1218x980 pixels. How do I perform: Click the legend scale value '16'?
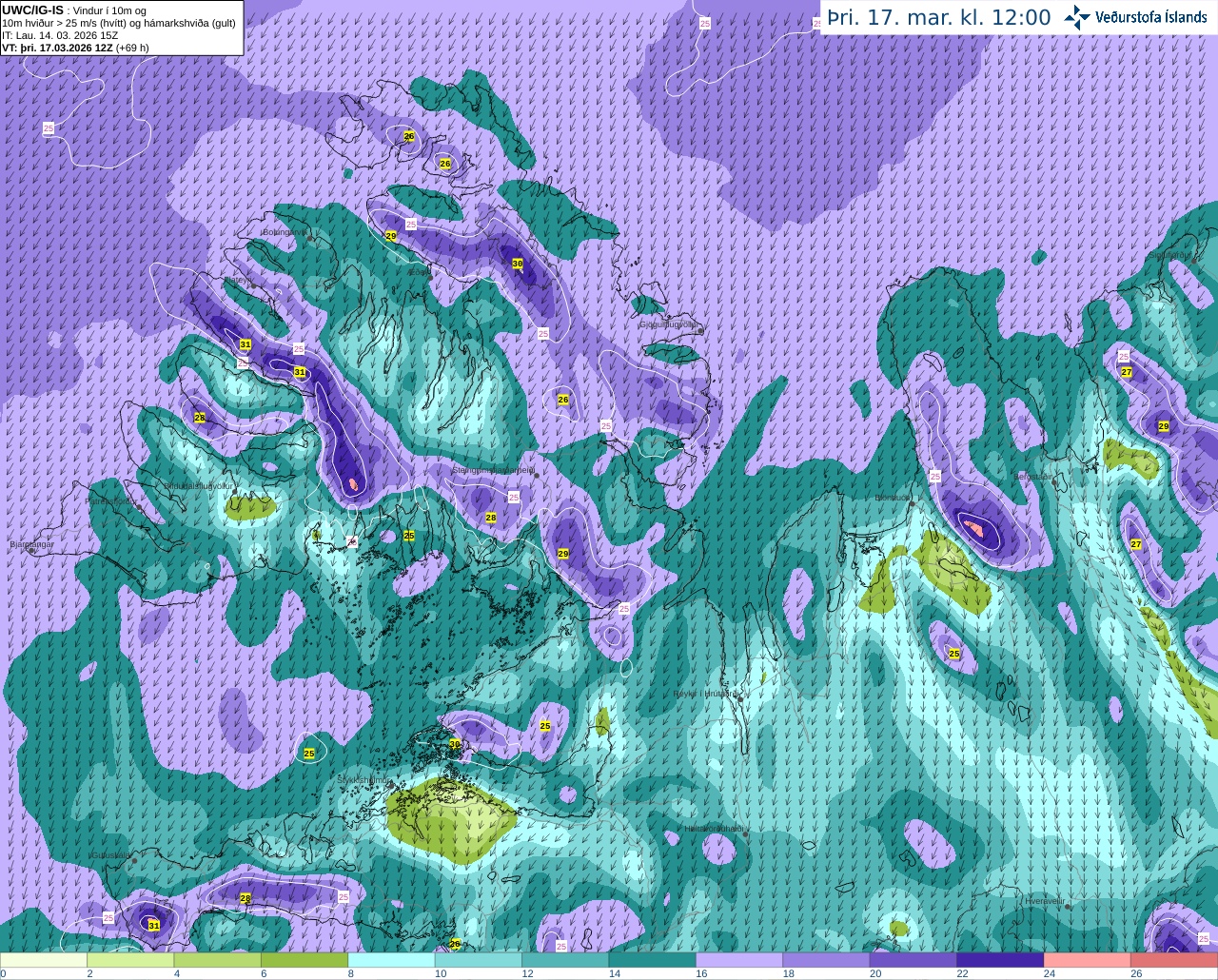pyautogui.click(x=701, y=973)
